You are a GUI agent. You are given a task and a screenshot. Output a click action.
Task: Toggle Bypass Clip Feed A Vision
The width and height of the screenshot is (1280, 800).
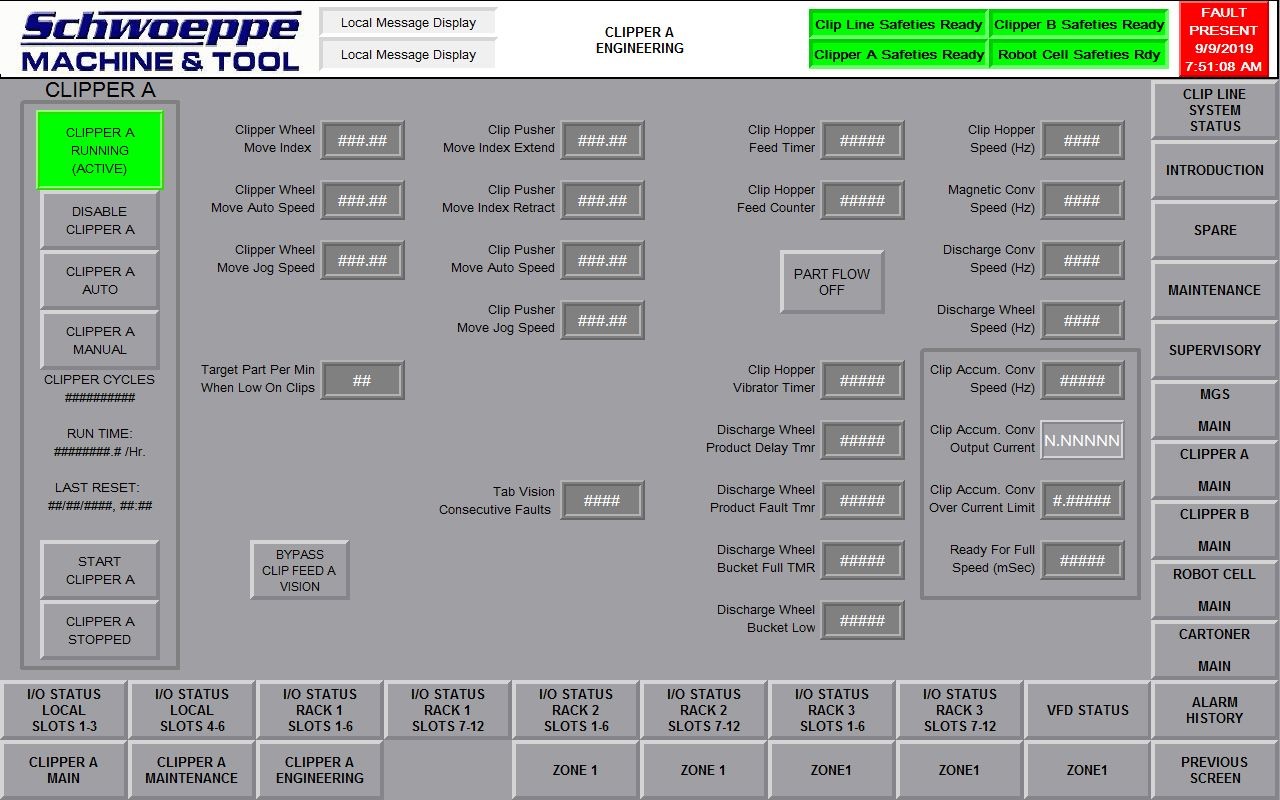[300, 570]
